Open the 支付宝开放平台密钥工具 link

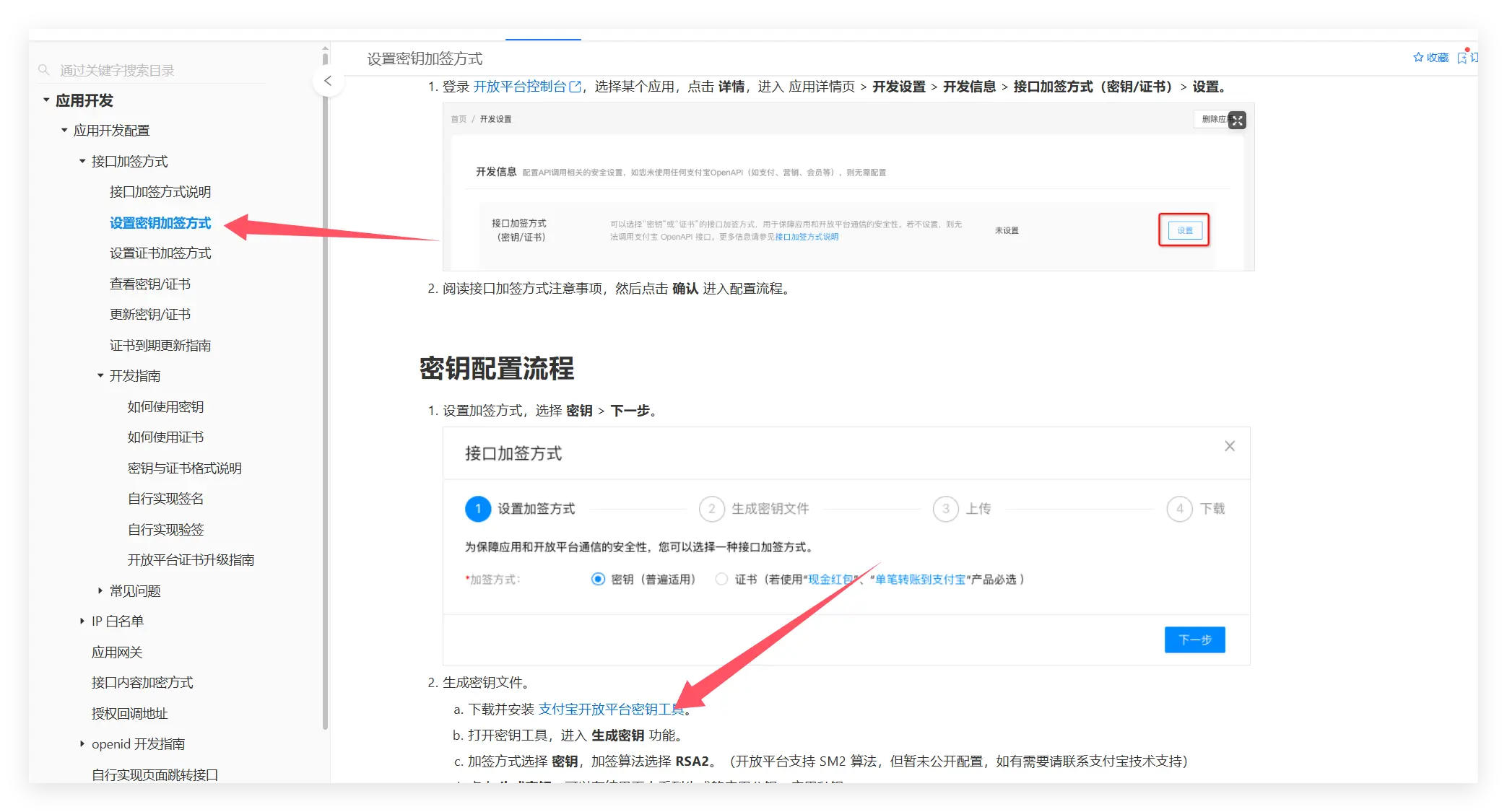(611, 710)
